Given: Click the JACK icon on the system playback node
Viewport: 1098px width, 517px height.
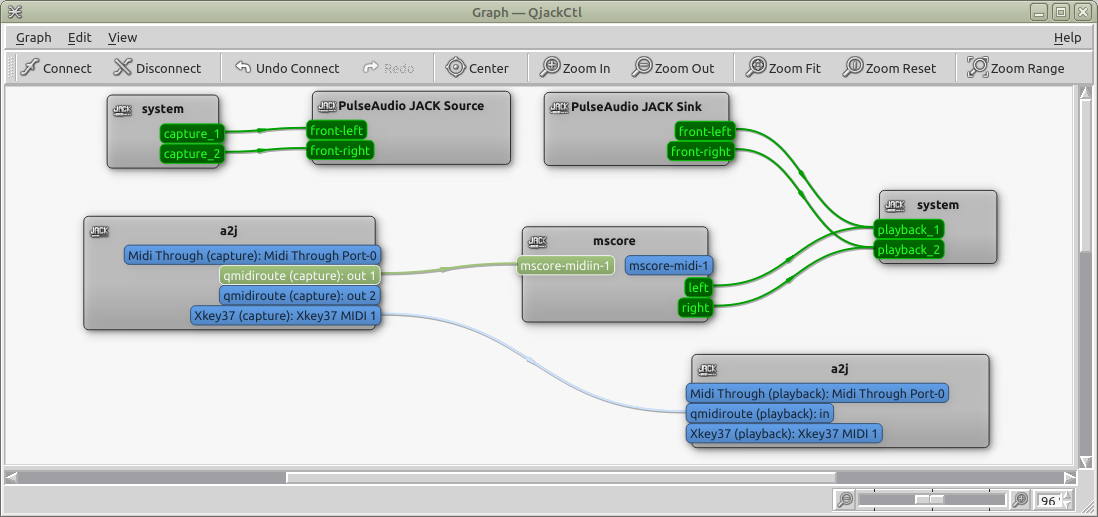Looking at the screenshot, I should pos(894,205).
